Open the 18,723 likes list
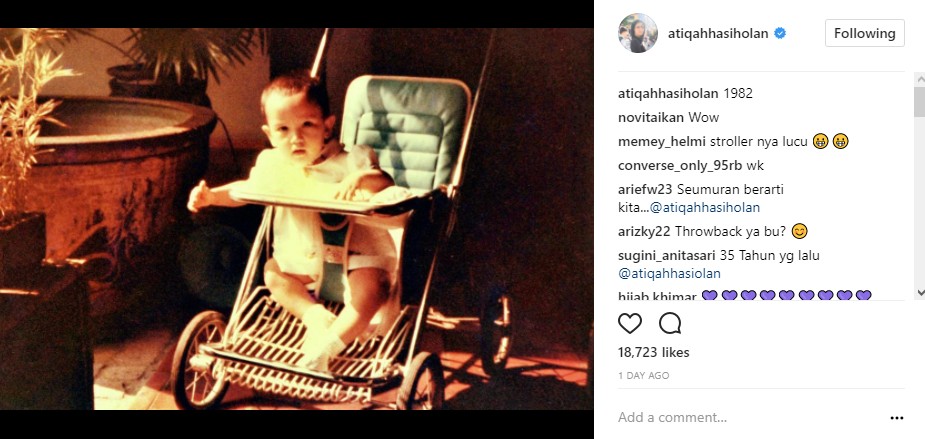 pyautogui.click(x=654, y=352)
